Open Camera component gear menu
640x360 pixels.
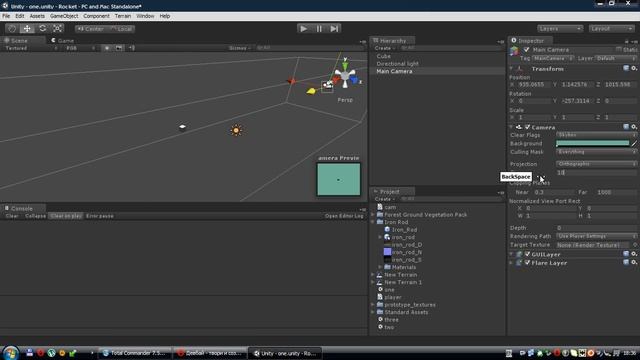click(x=633, y=127)
